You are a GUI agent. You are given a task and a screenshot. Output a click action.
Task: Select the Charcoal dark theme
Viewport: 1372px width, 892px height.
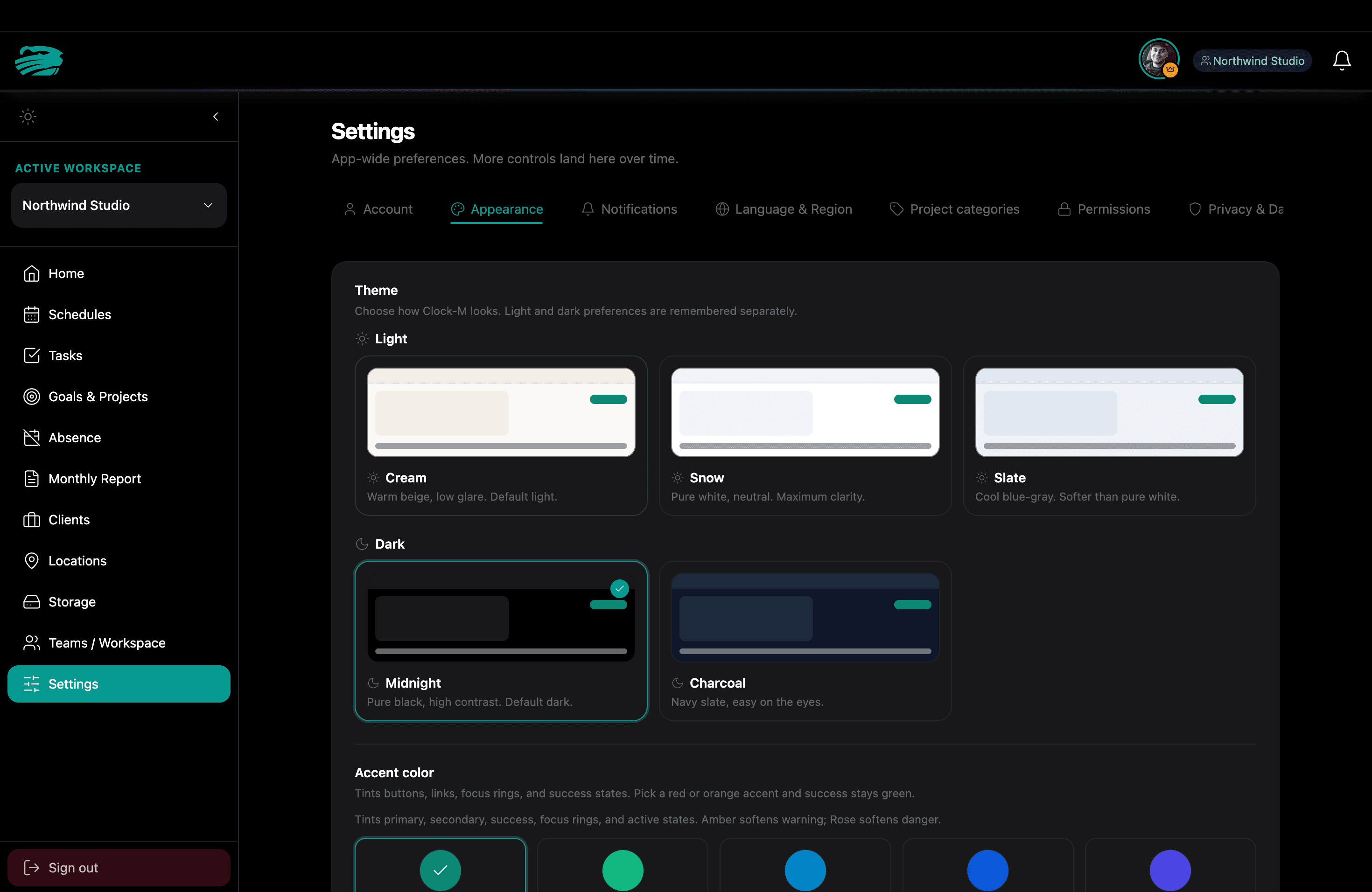pos(805,641)
